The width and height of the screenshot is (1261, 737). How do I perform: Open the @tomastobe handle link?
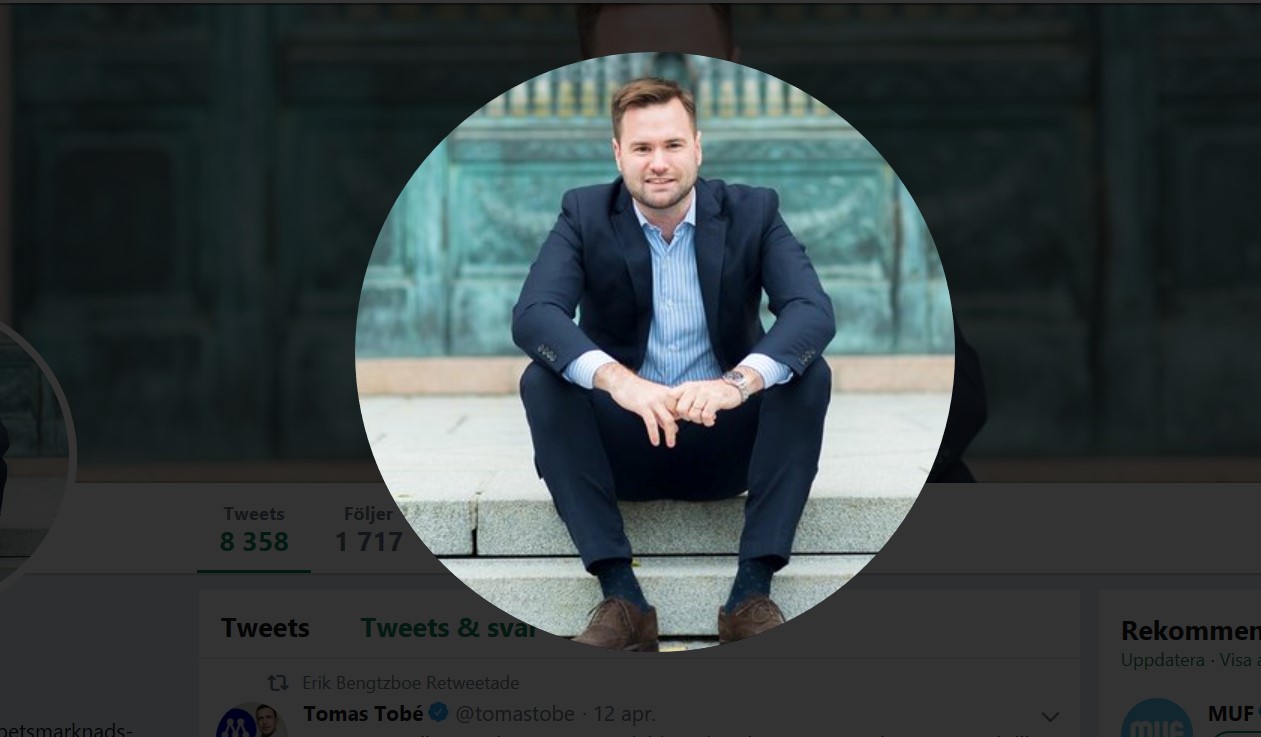515,714
